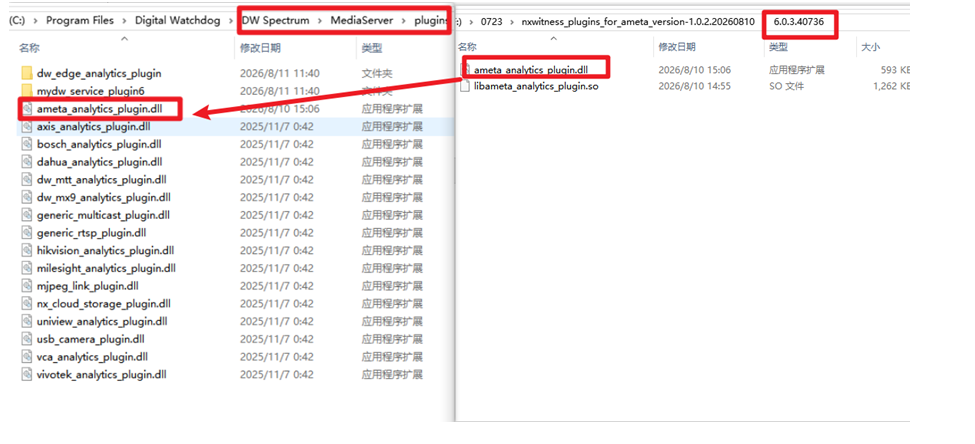Image resolution: width=975 pixels, height=444 pixels.
Task: Expand chevron after MediaServer breadcrumb
Action: pos(404,21)
